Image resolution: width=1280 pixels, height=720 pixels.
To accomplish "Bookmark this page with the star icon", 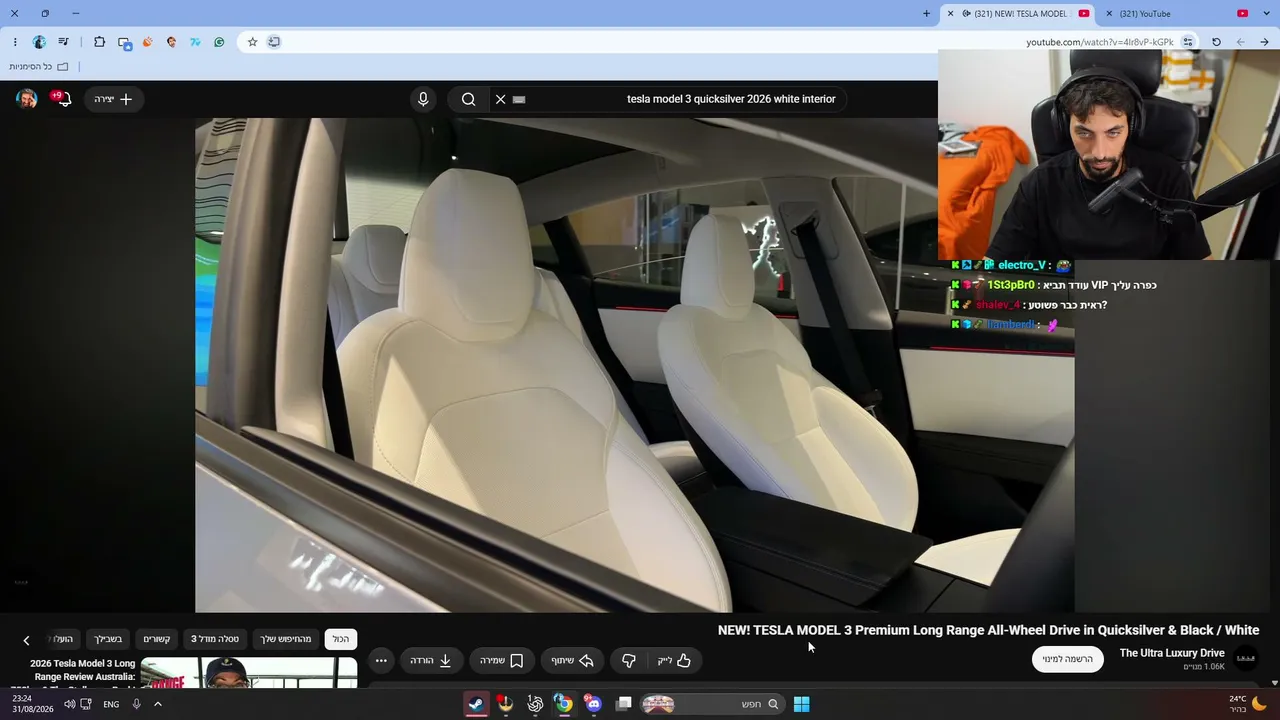I will pos(252,42).
